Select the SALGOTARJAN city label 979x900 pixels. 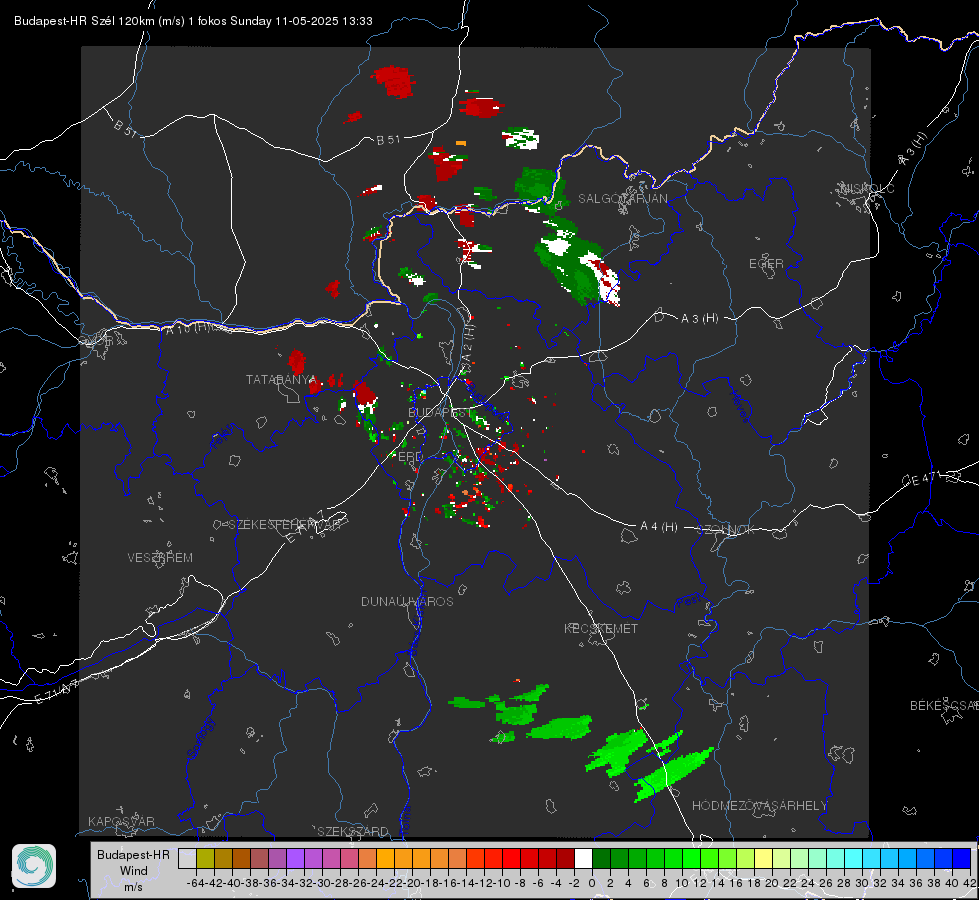point(622,199)
